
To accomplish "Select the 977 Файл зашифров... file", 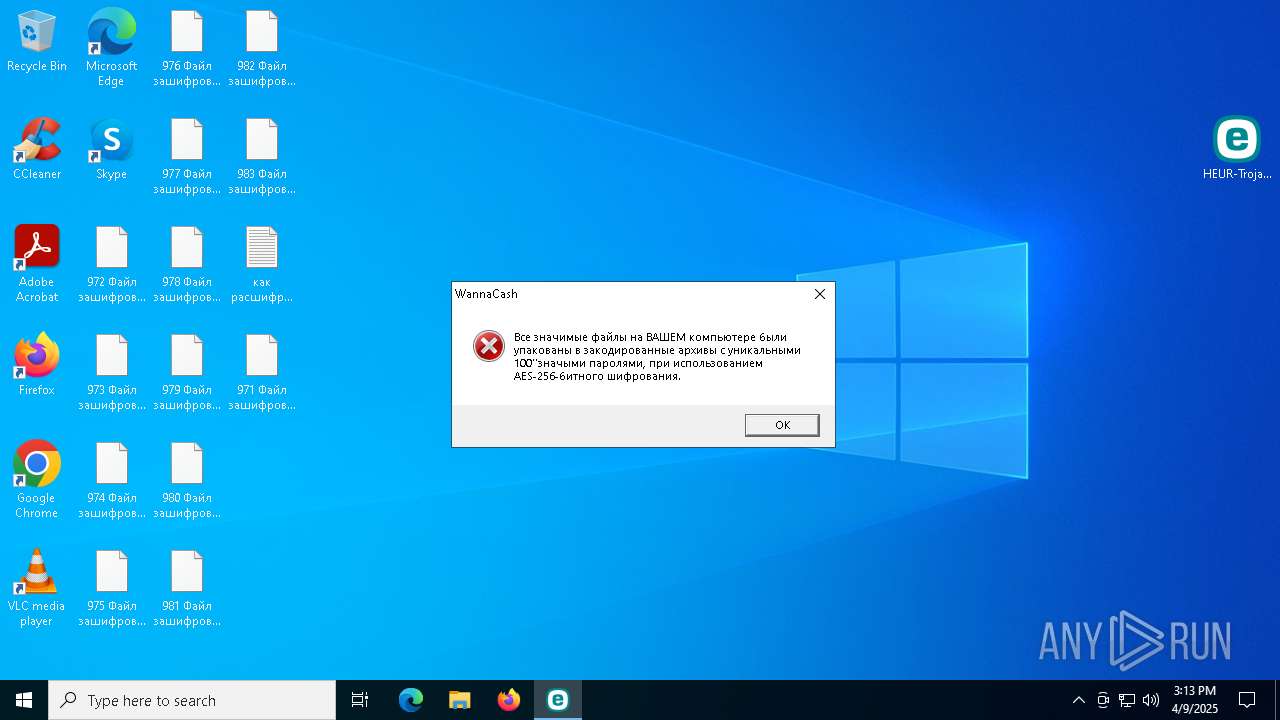I will [x=187, y=156].
